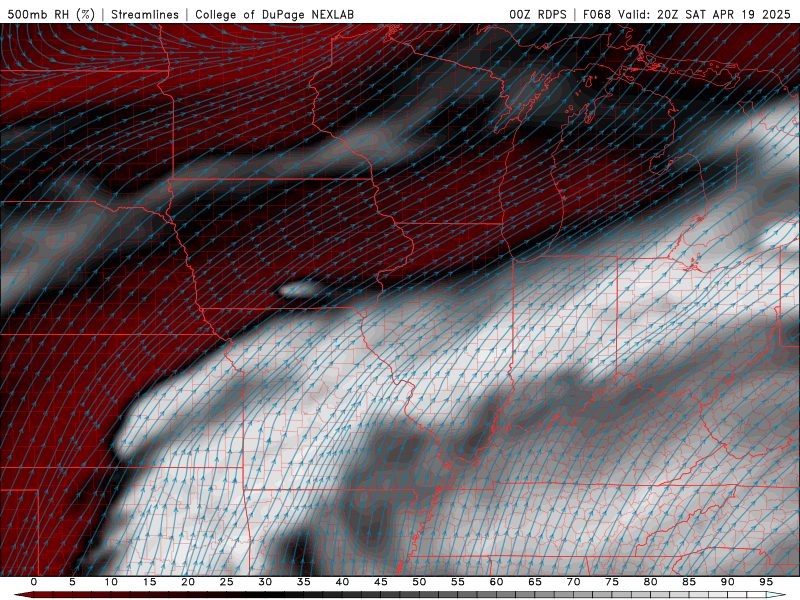
Task: Click the "40" color scale label
Action: [x=342, y=582]
